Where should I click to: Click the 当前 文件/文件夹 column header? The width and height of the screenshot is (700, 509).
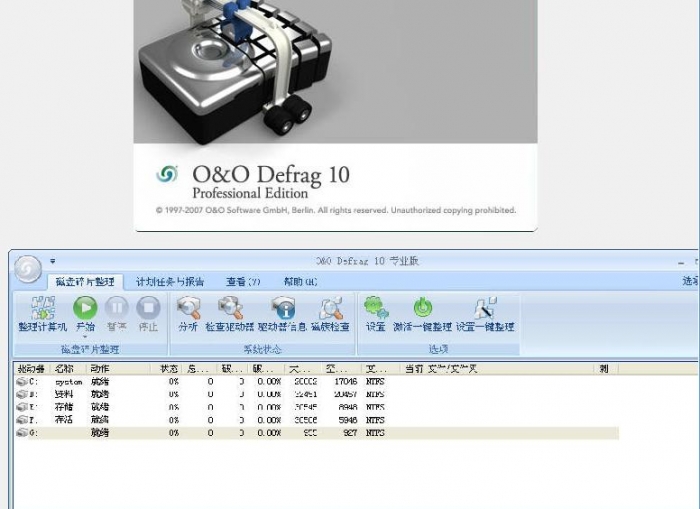click(x=496, y=369)
